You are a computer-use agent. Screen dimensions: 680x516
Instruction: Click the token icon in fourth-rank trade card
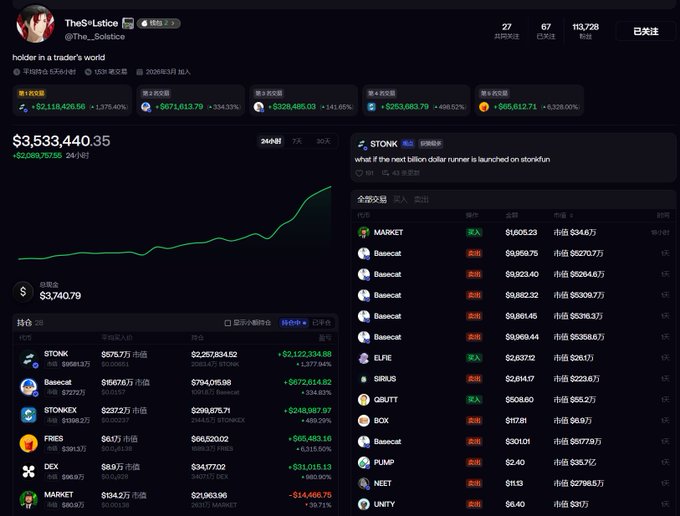coord(371,107)
